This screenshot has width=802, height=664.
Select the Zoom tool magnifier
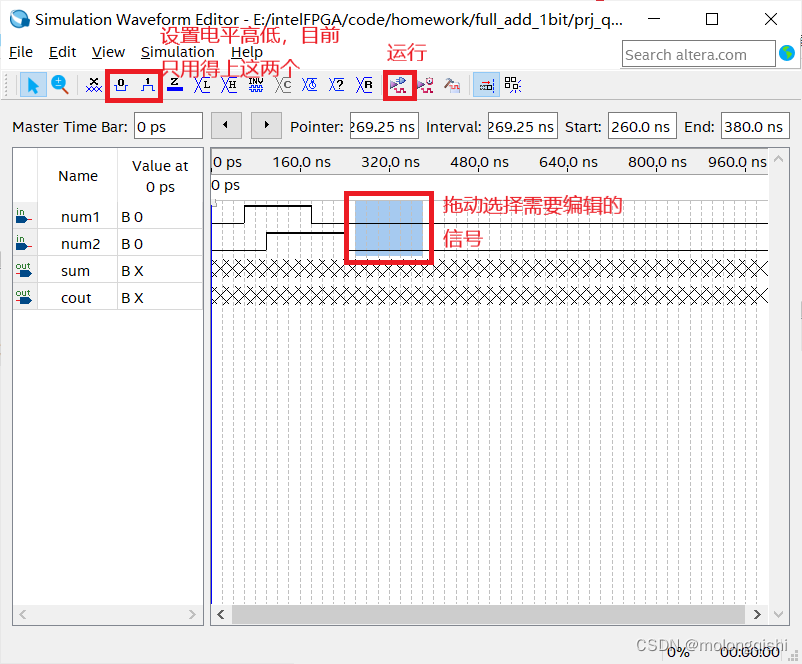coord(60,85)
